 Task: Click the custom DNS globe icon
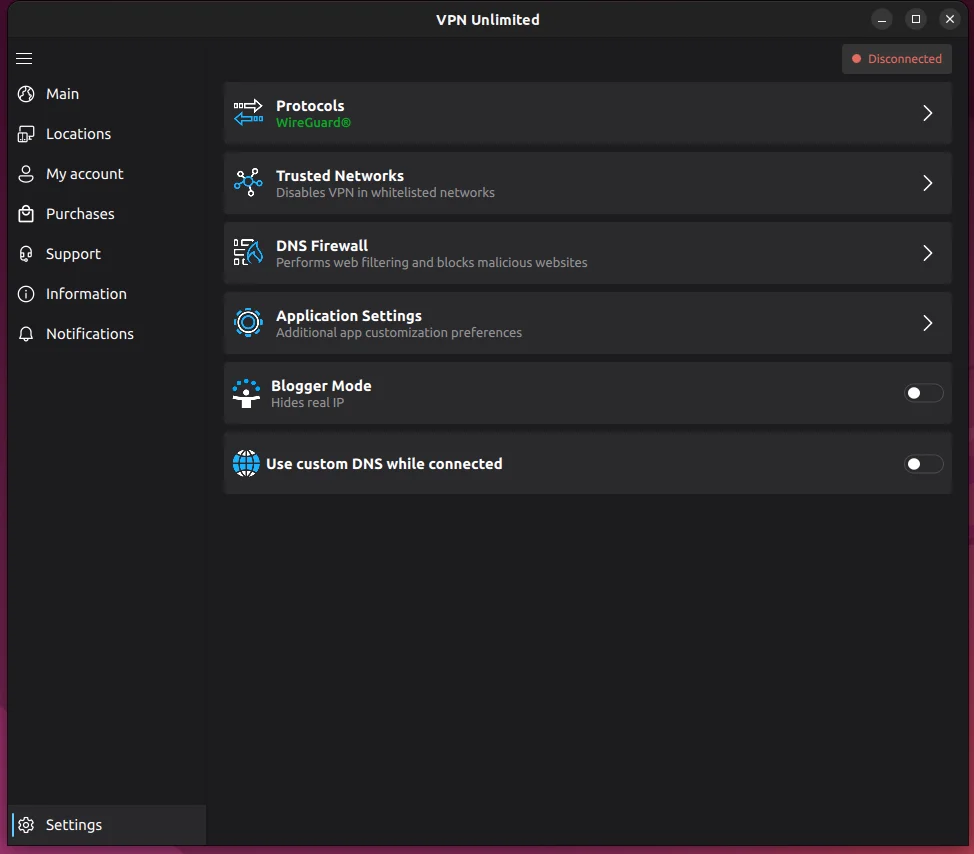pyautogui.click(x=246, y=463)
